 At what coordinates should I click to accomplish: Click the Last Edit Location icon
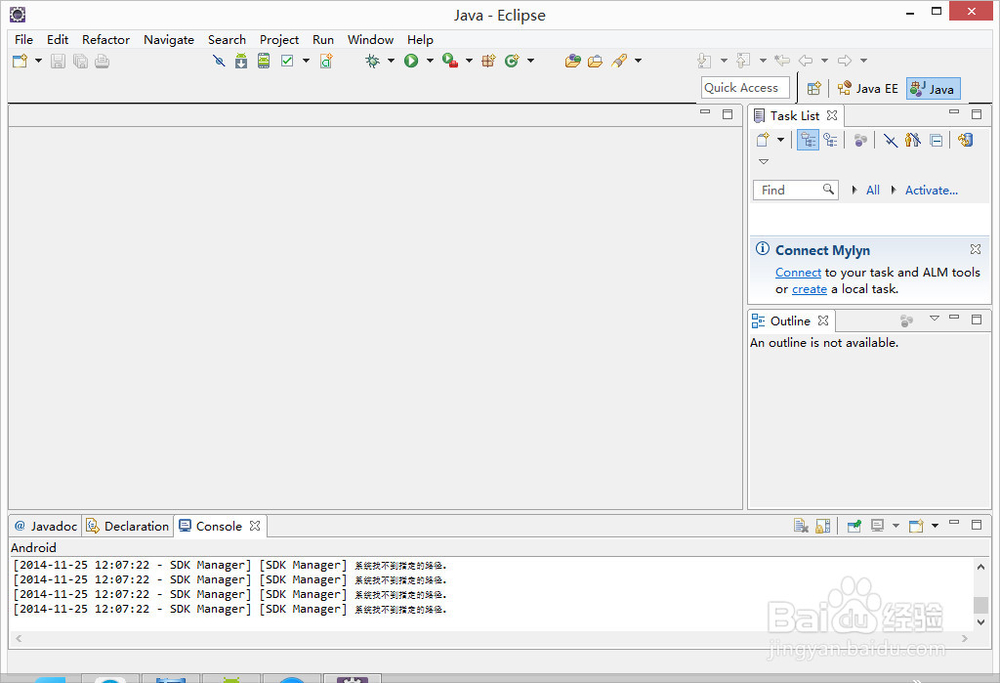click(782, 61)
